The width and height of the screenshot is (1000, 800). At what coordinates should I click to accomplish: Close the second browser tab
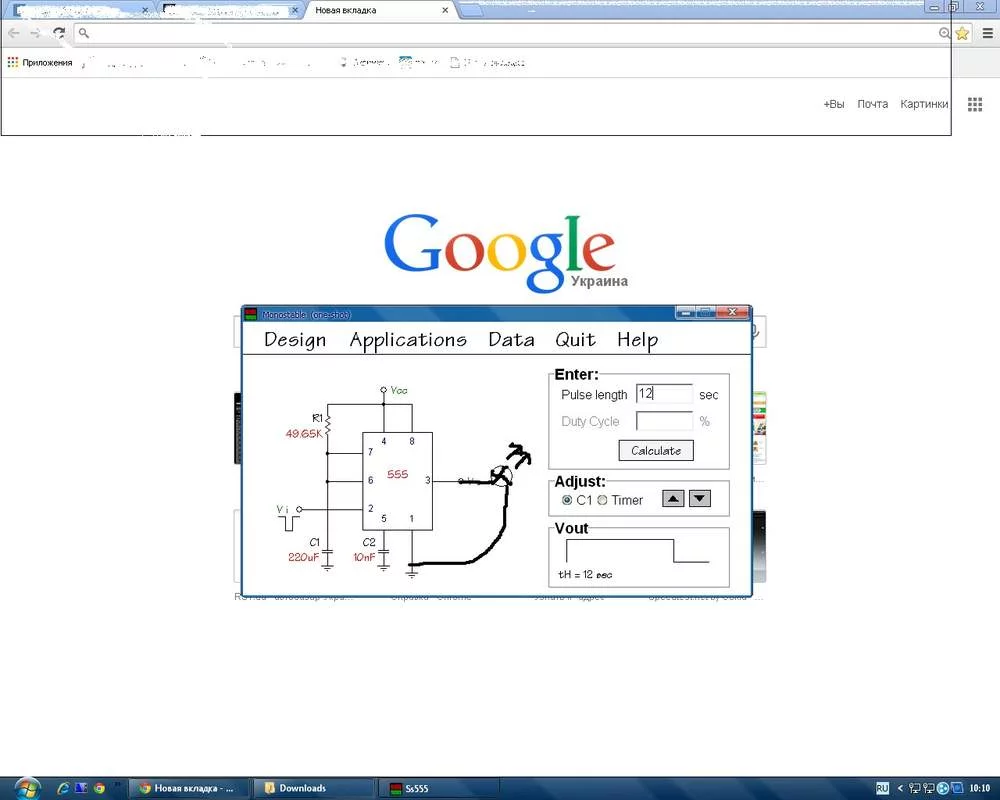[295, 10]
